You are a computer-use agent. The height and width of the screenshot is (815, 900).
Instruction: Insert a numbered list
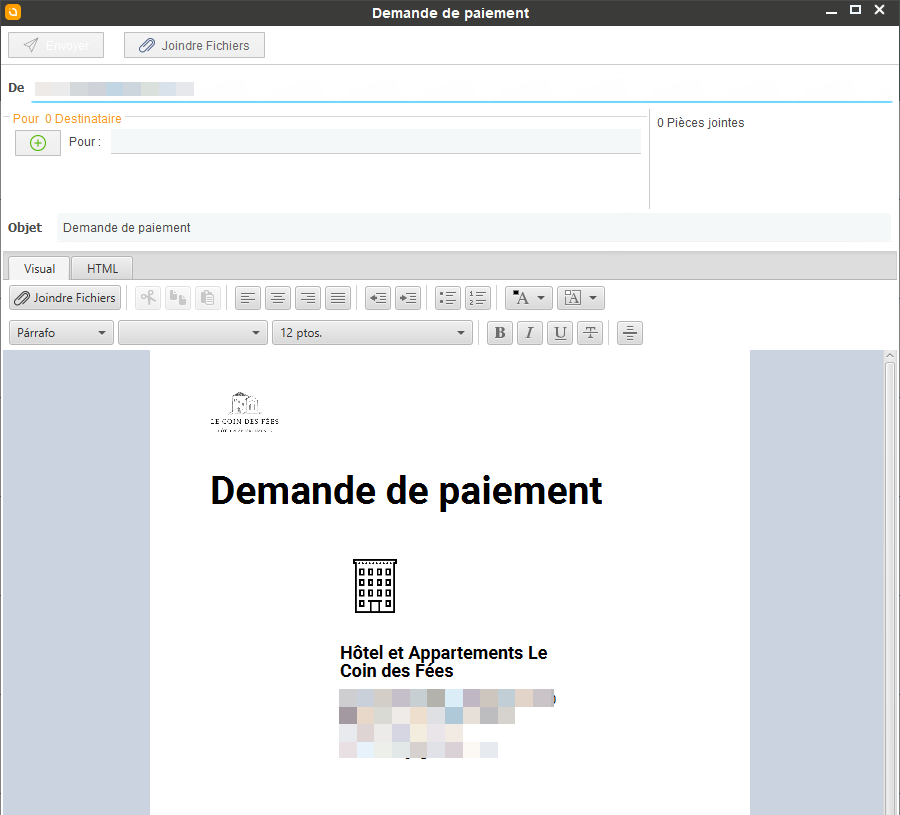coord(477,297)
